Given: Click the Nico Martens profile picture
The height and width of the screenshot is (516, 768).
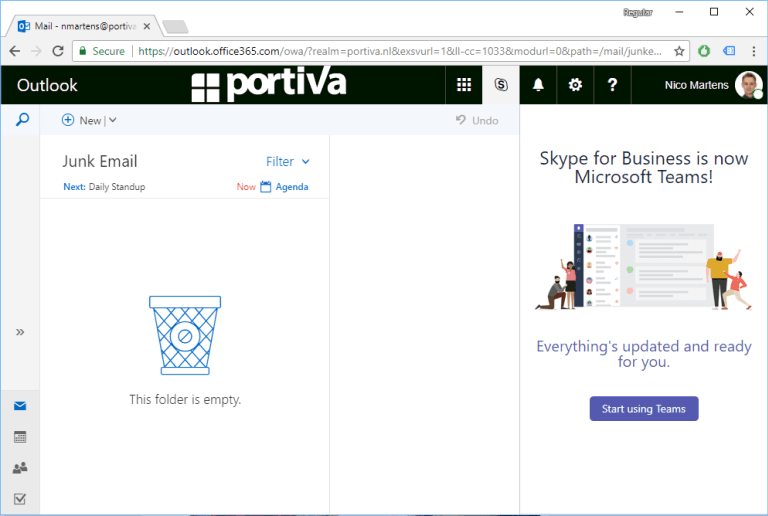Looking at the screenshot, I should point(748,85).
